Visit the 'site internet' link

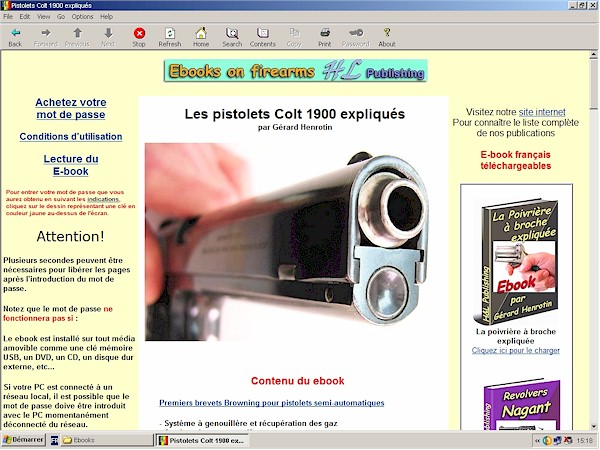pos(542,112)
